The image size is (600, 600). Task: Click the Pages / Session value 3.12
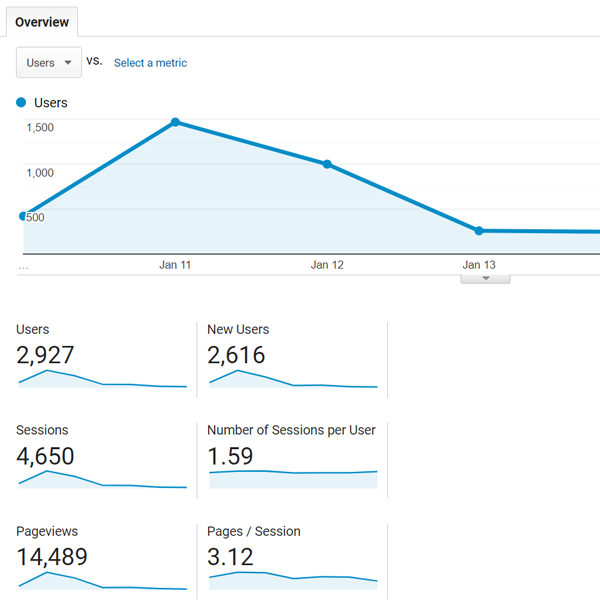pos(230,557)
